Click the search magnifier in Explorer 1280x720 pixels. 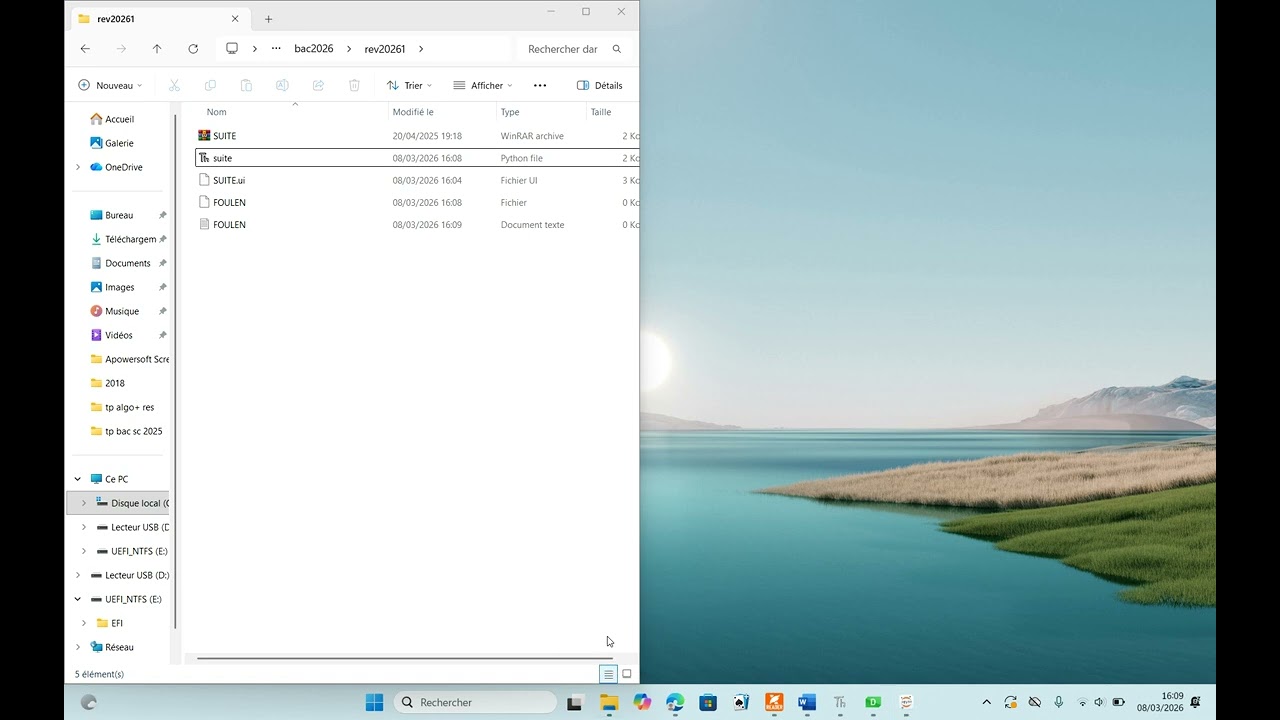[617, 49]
